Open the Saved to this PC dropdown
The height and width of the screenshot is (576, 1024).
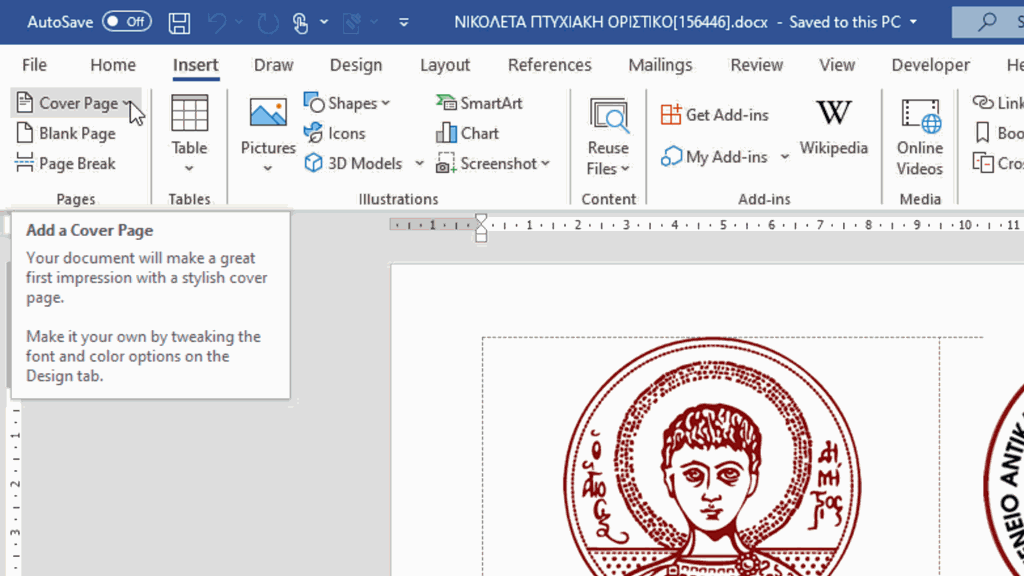click(x=914, y=22)
